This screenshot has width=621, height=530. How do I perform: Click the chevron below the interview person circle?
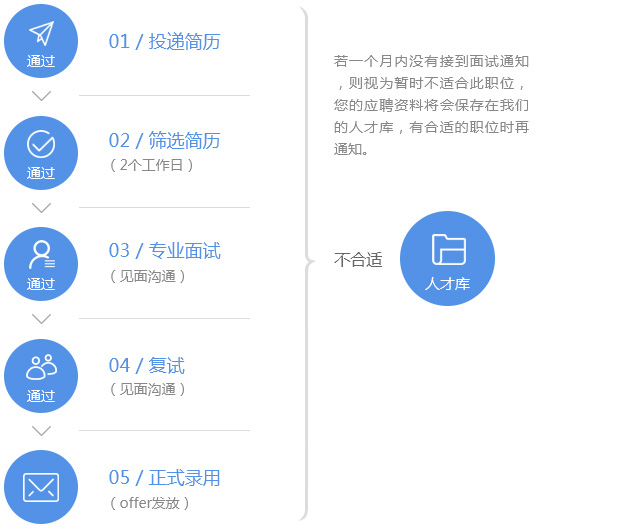pyautogui.click(x=41, y=319)
